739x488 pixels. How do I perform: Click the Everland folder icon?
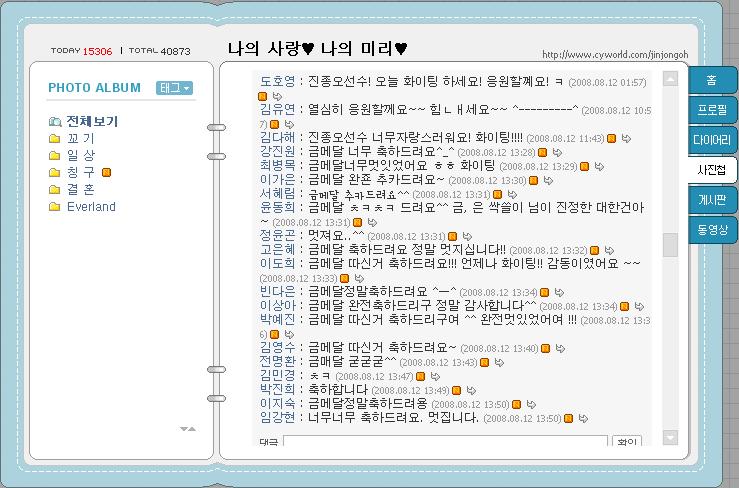tap(55, 207)
